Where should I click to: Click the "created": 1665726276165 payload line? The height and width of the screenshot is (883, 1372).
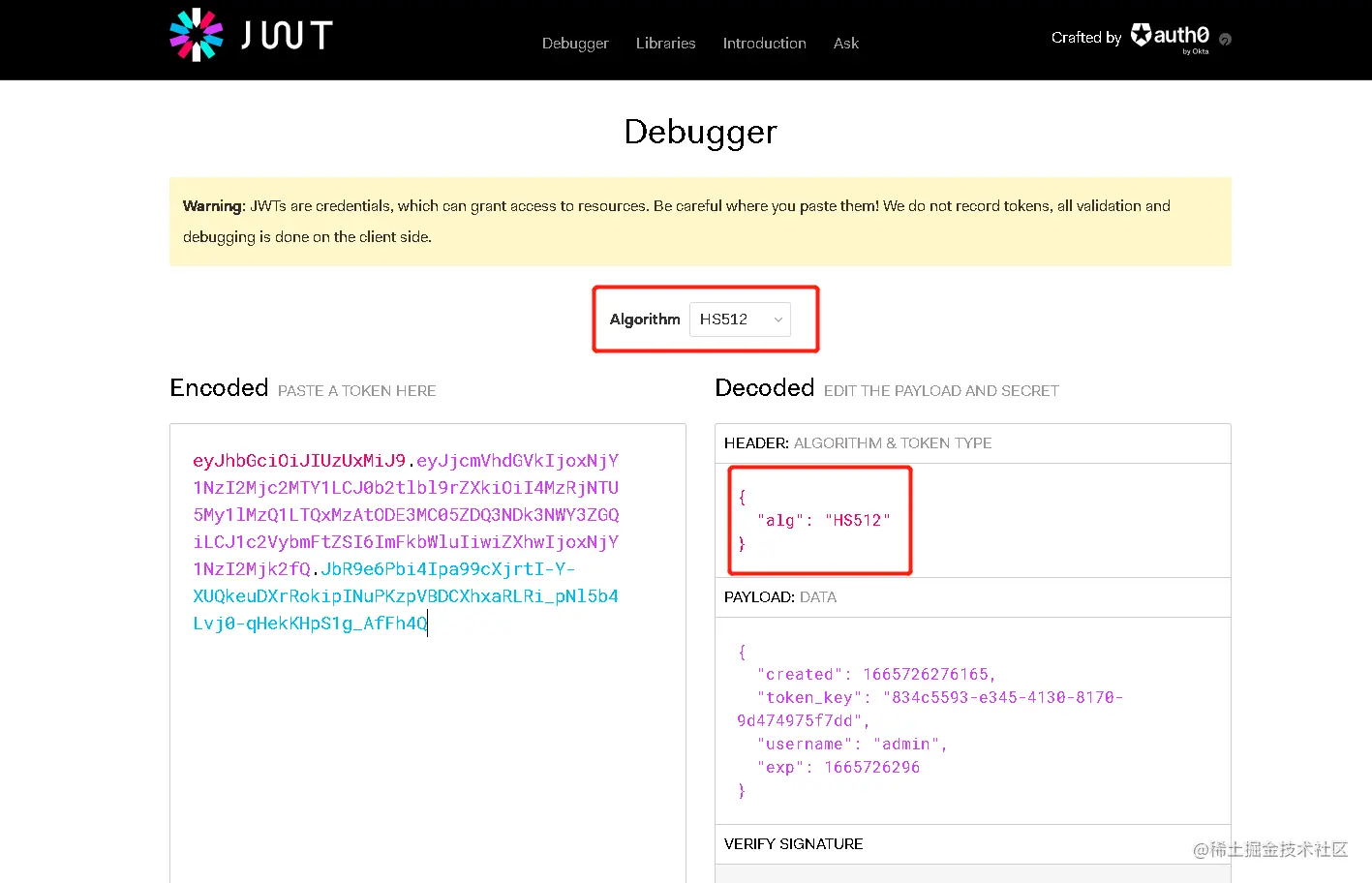(x=876, y=675)
